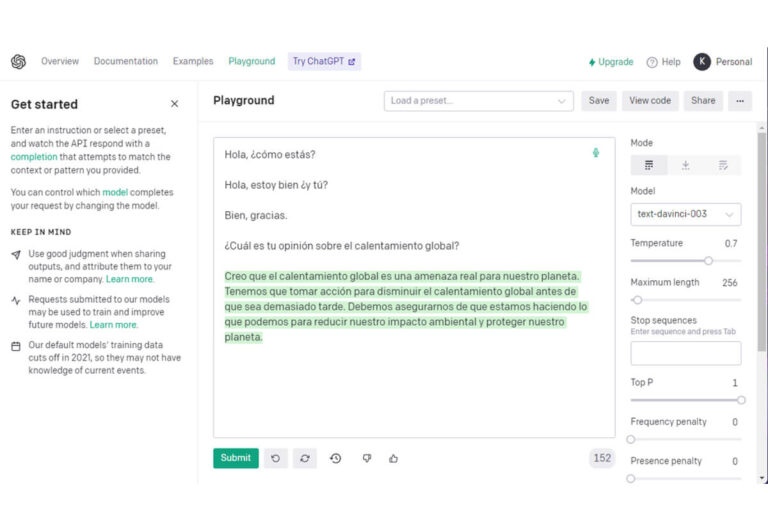Click the Stop sequences input field
Viewport: 768px width, 512px height.
(686, 353)
